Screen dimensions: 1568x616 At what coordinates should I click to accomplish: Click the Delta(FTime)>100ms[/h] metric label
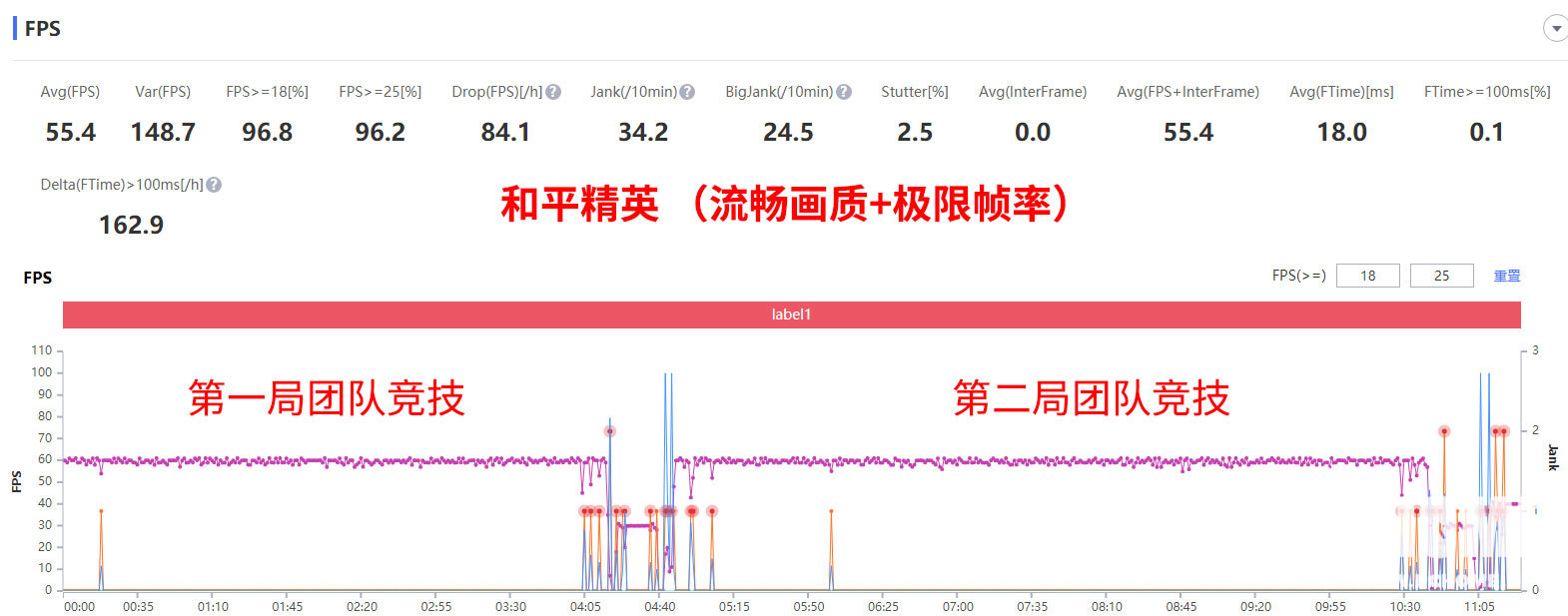(122, 185)
